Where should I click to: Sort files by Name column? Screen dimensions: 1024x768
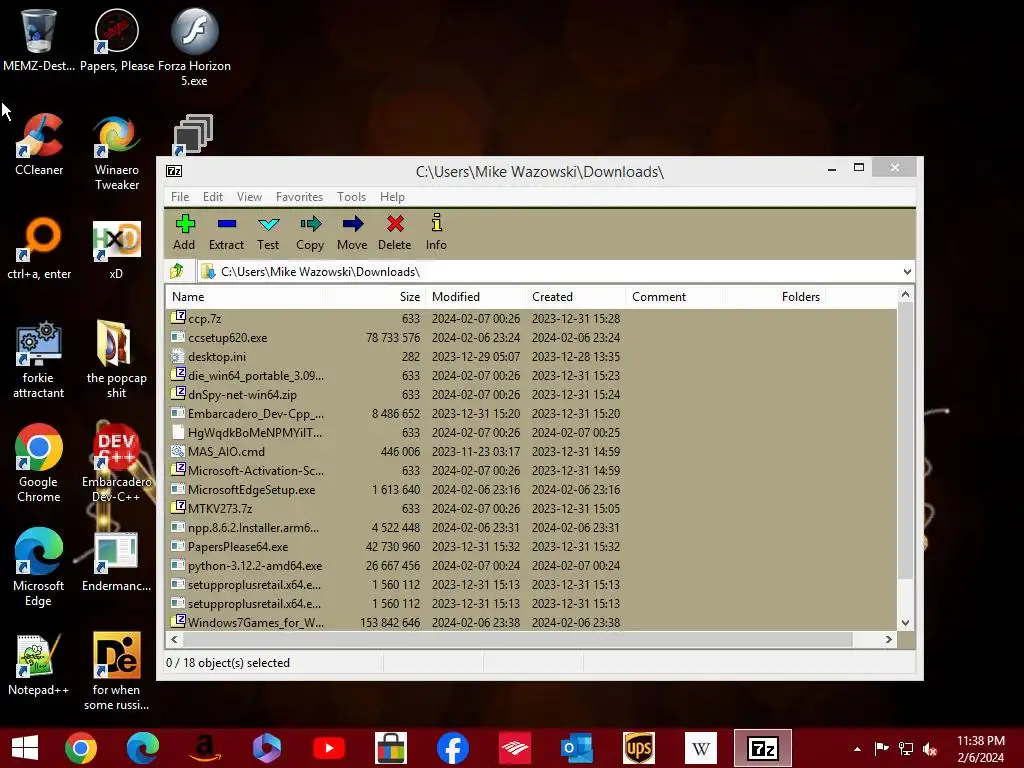[246, 296]
